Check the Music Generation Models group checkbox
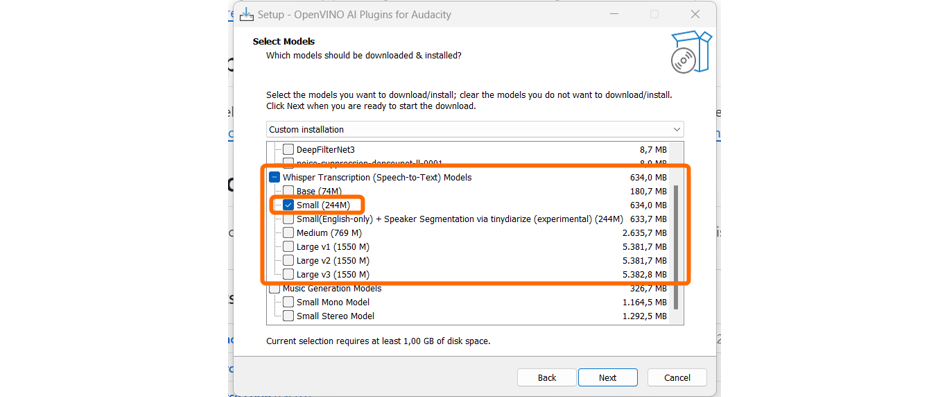Screen dimensions: 949x397 pyautogui.click(x=274, y=289)
